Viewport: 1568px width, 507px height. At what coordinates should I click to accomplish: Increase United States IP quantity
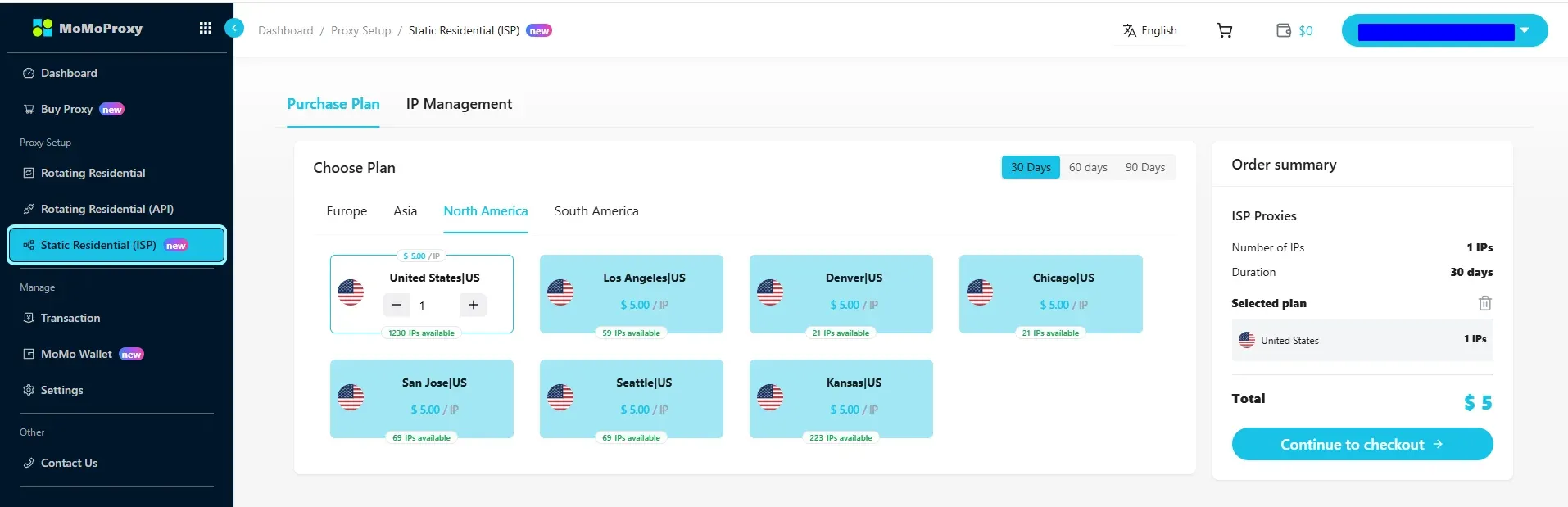point(474,305)
